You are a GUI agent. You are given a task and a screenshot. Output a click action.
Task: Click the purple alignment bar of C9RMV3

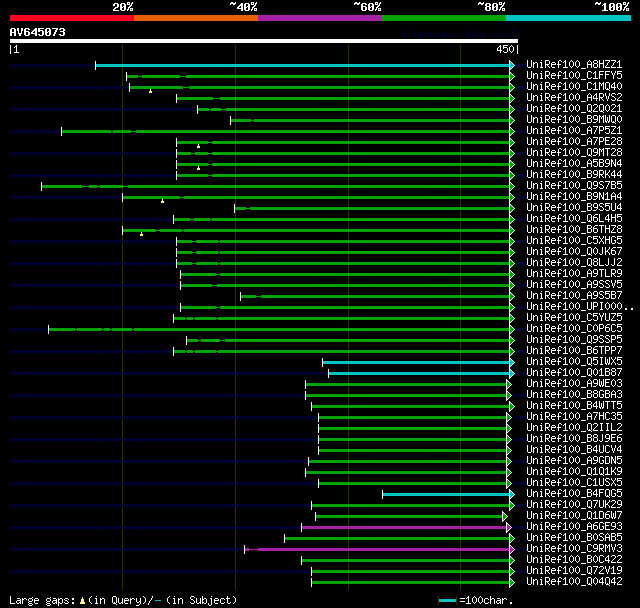point(377,550)
